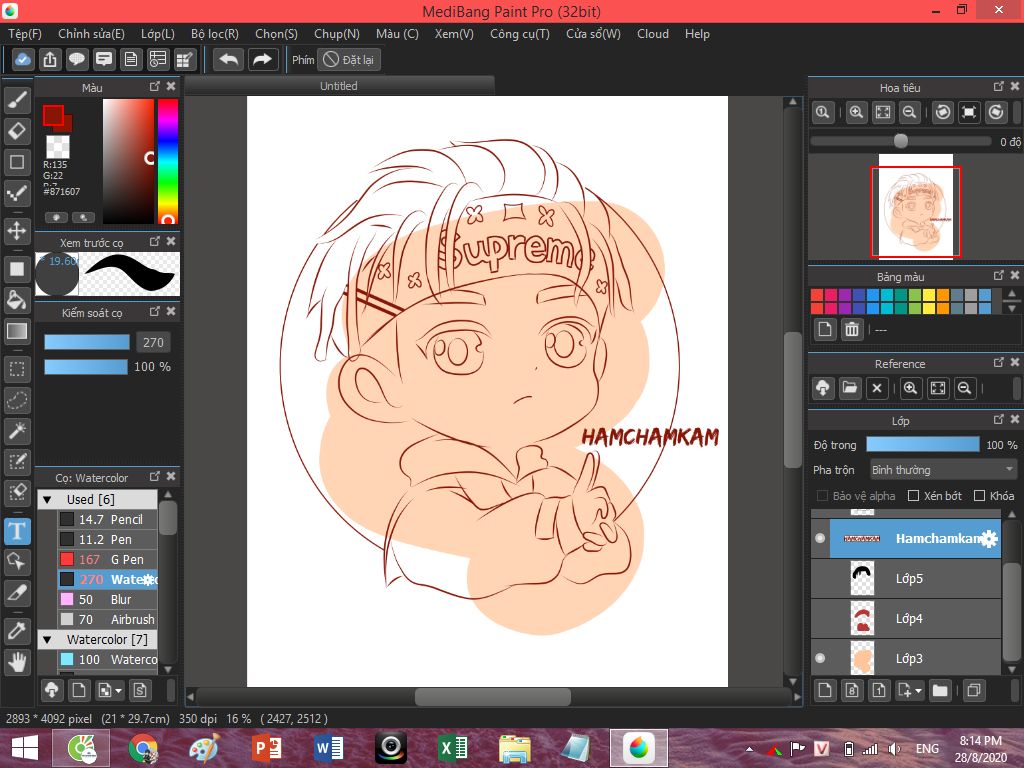Zoom in the Navigator view
The width and height of the screenshot is (1024, 768).
tap(856, 112)
